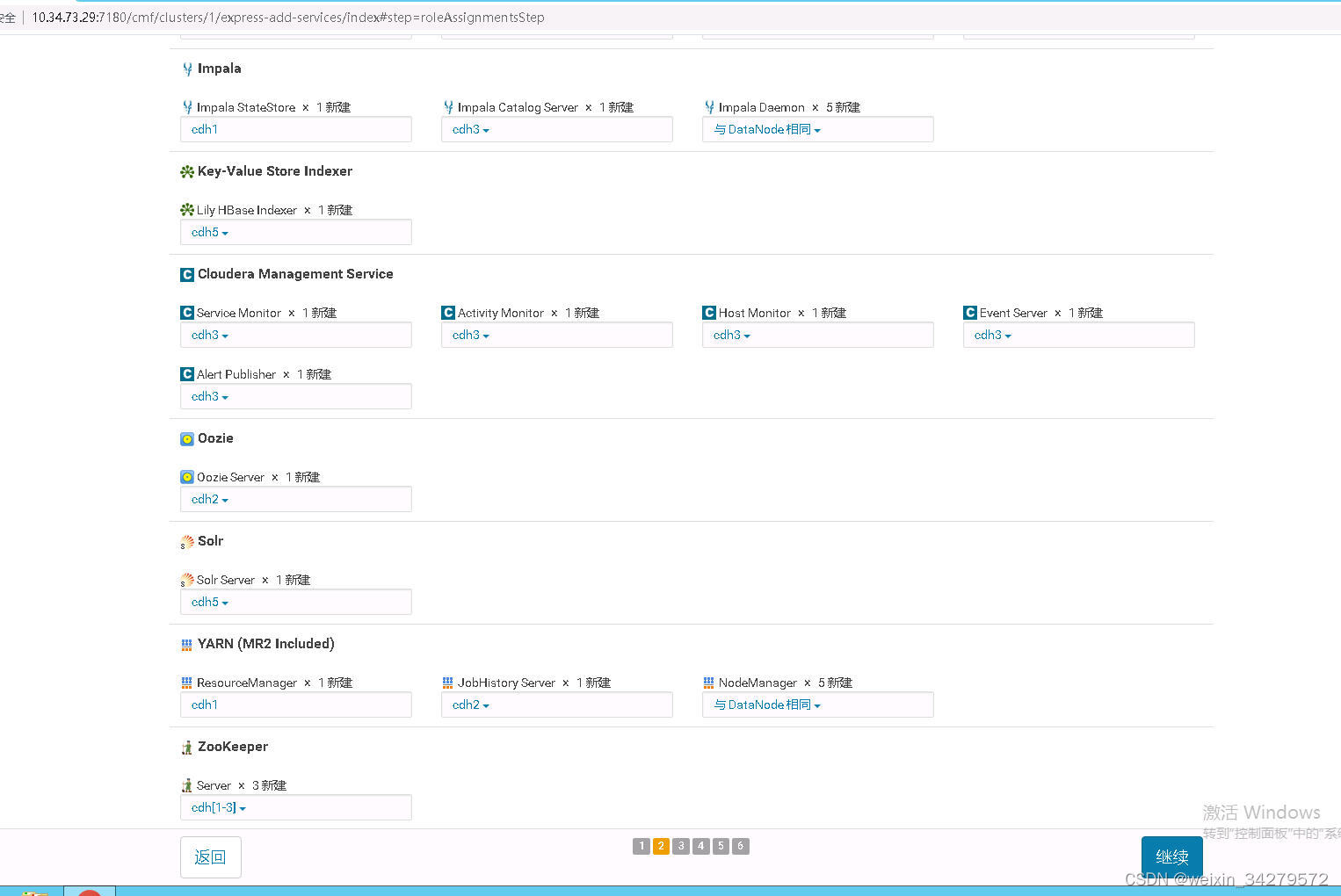Click the Alert Publisher role icon
The image size is (1341, 896).
click(187, 374)
